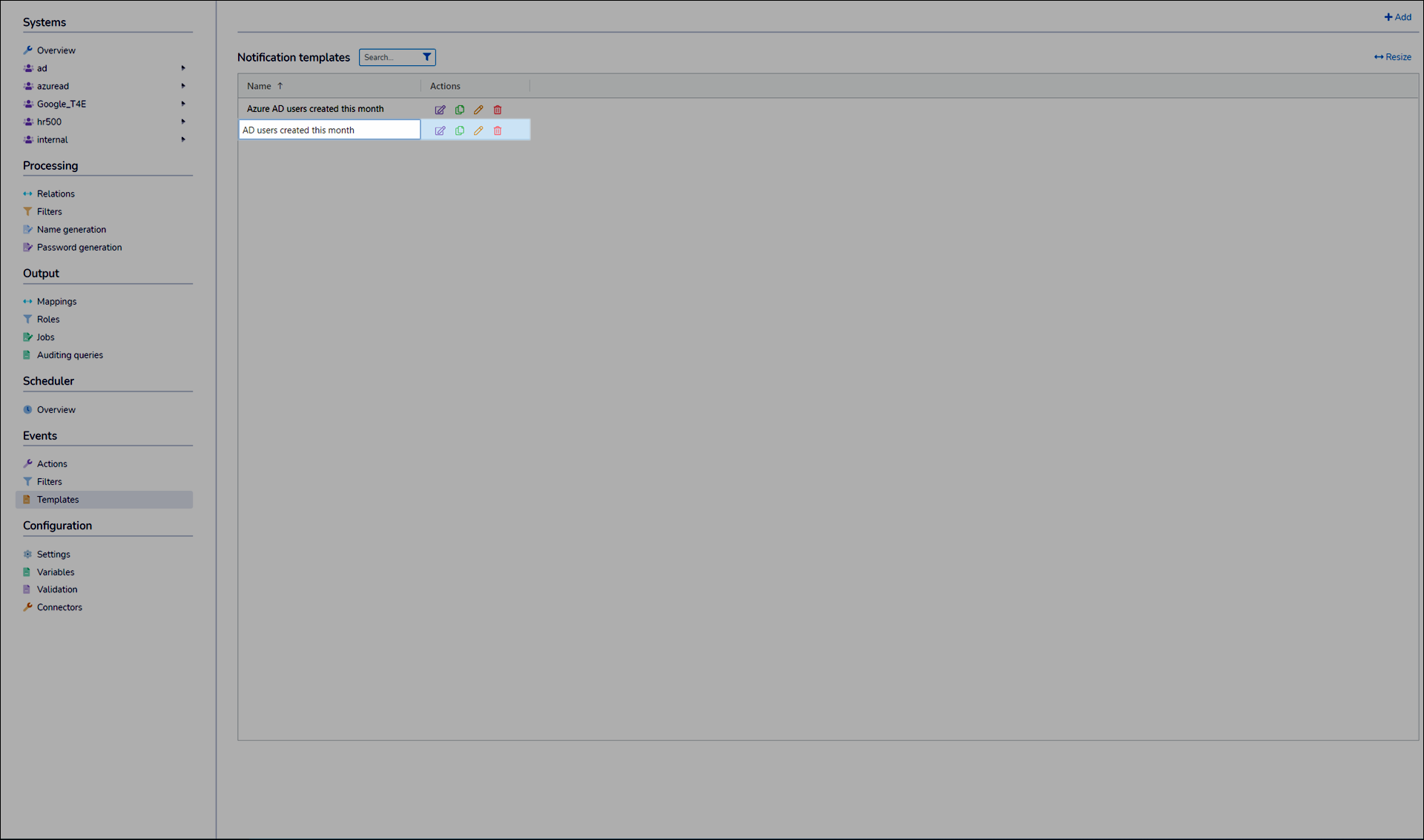Image resolution: width=1424 pixels, height=840 pixels.
Task: Click the template name edit field
Action: tap(329, 130)
